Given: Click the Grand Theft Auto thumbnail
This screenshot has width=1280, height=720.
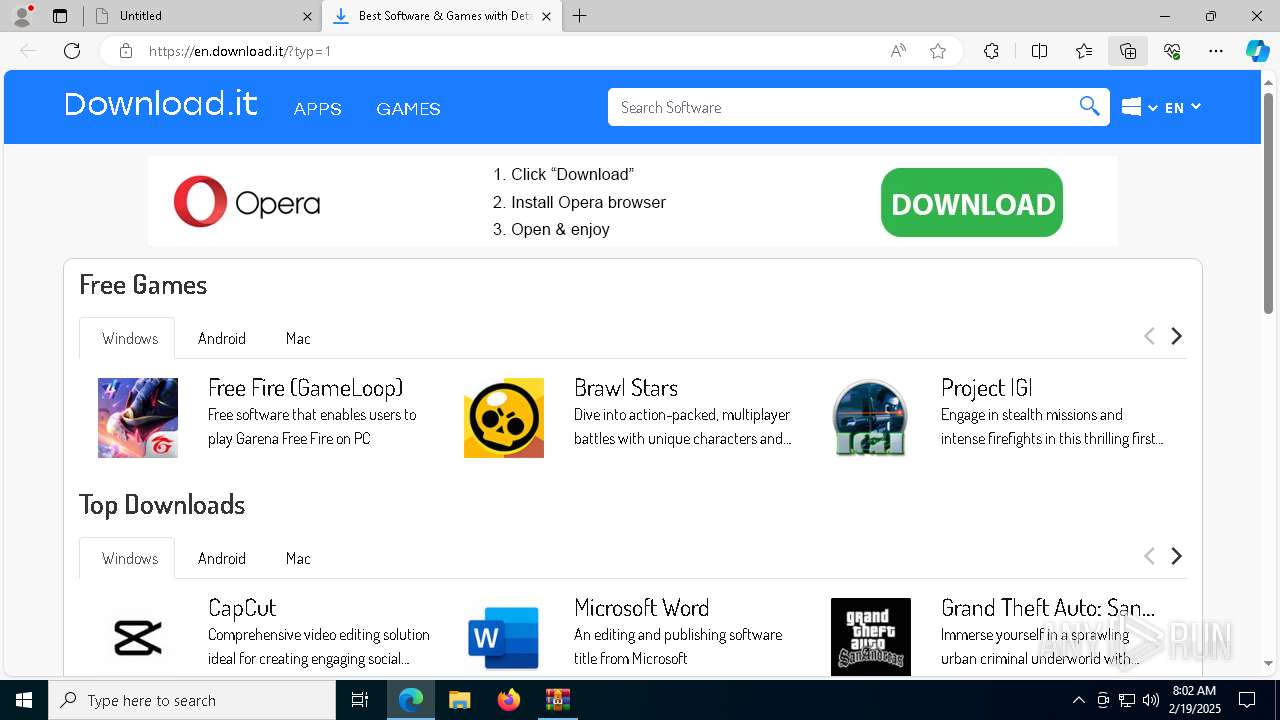Looking at the screenshot, I should point(870,637).
